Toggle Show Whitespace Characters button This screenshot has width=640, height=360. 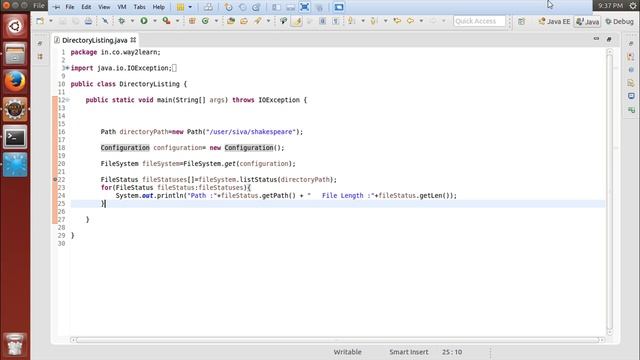click(336, 21)
